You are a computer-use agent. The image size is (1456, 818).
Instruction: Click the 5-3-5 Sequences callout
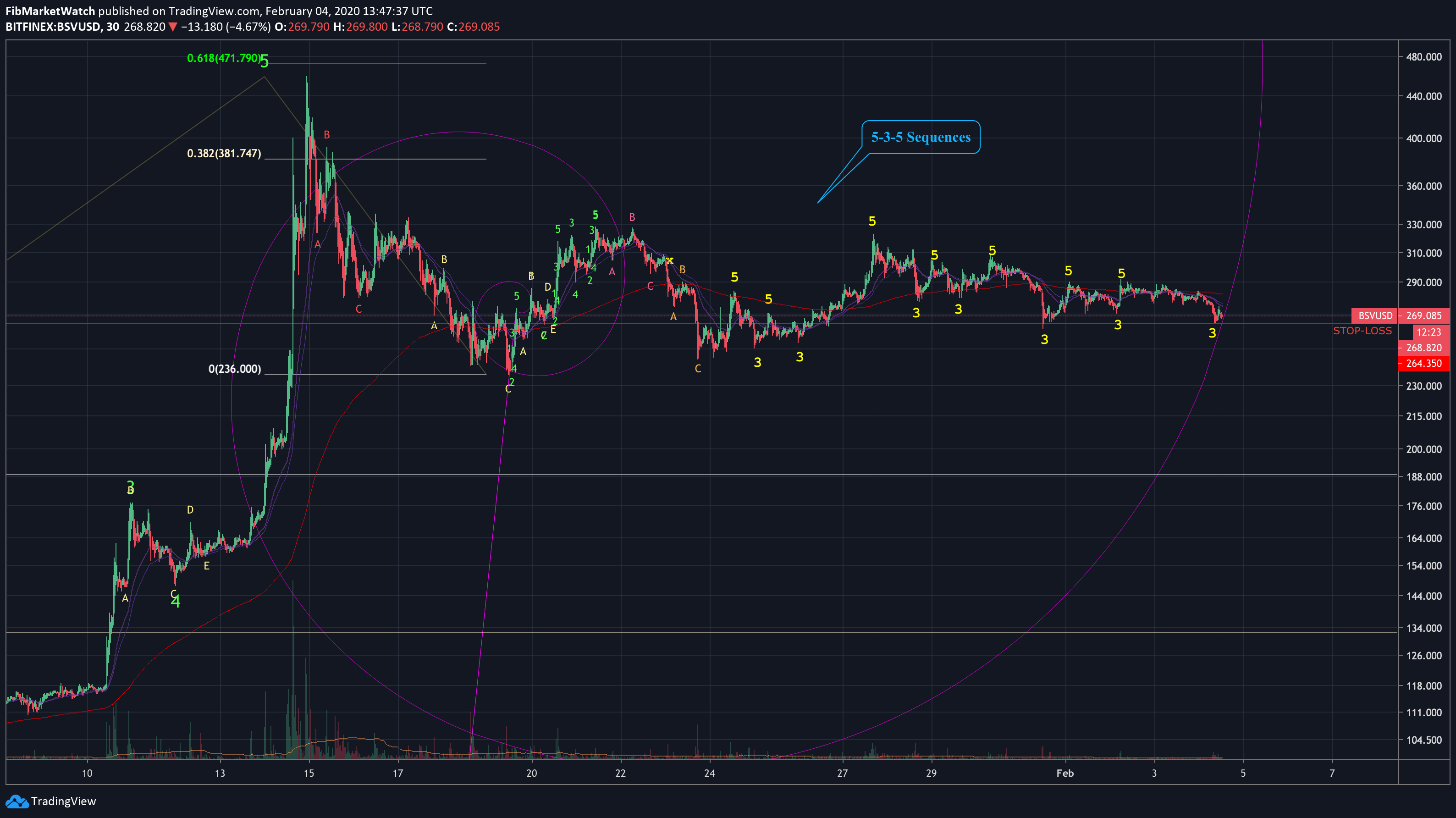[x=921, y=137]
